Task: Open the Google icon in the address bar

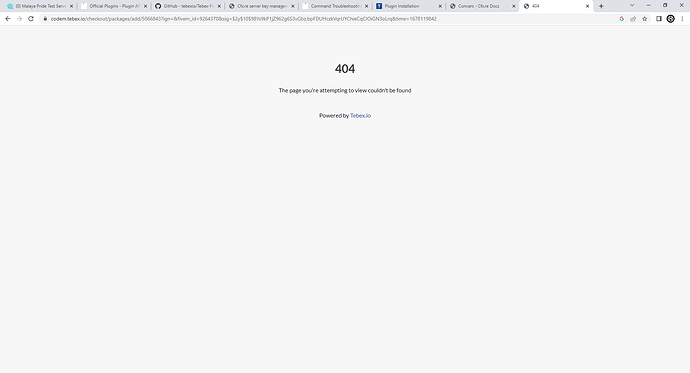Action: point(622,19)
